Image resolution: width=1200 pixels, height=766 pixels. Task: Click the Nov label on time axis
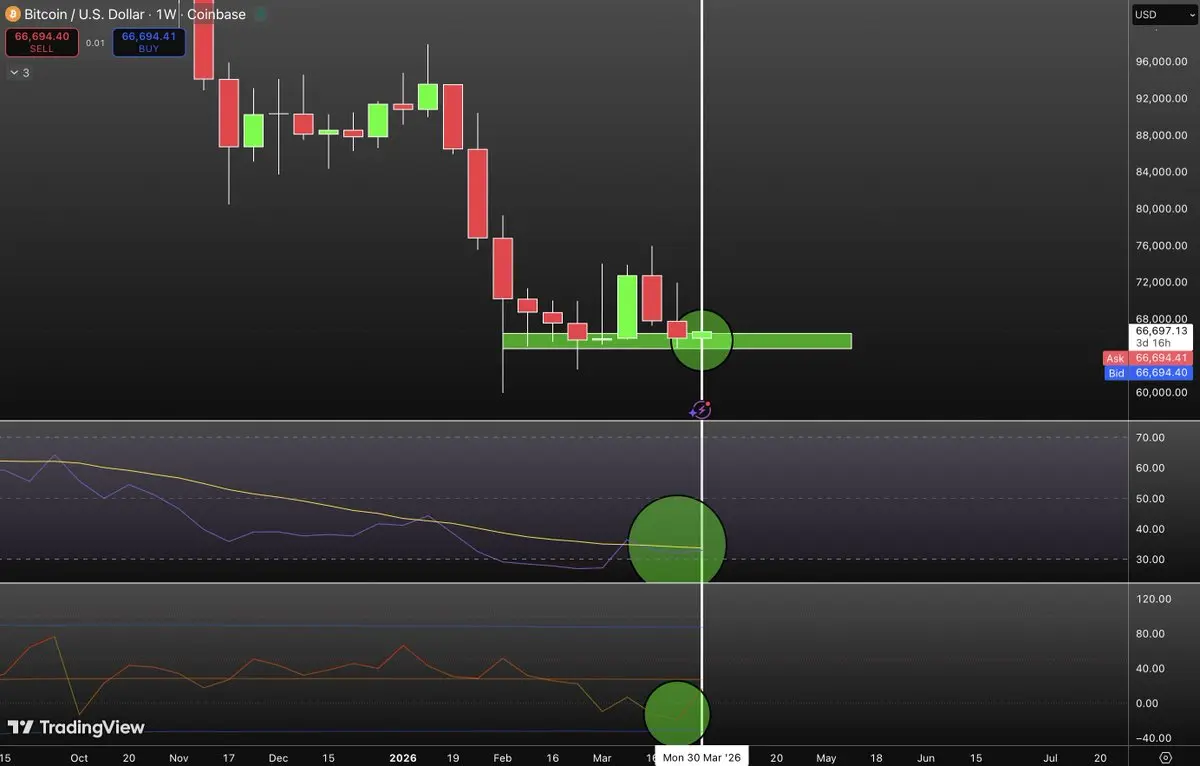click(x=179, y=758)
